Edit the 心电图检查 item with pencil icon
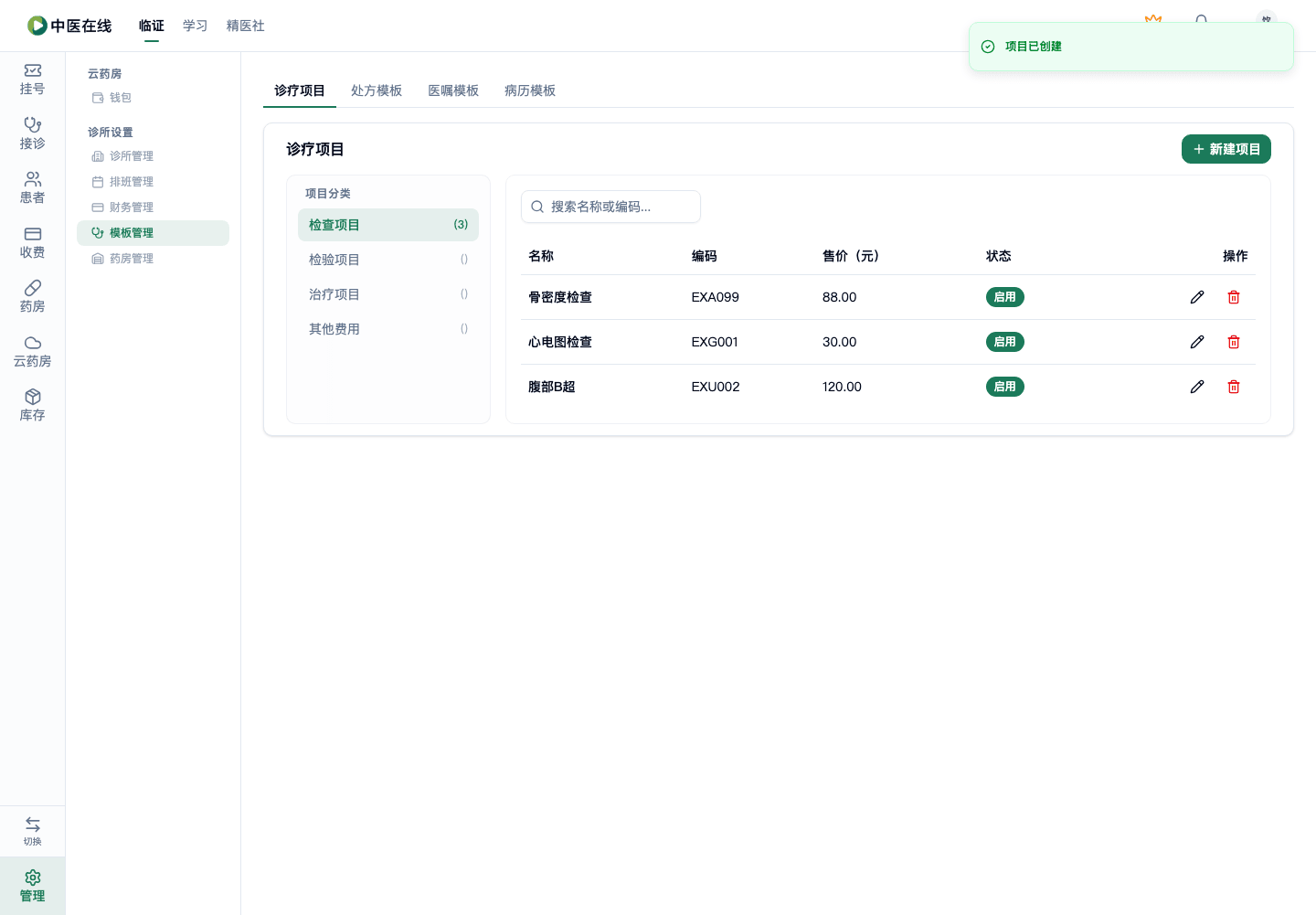1316x915 pixels. (1197, 342)
